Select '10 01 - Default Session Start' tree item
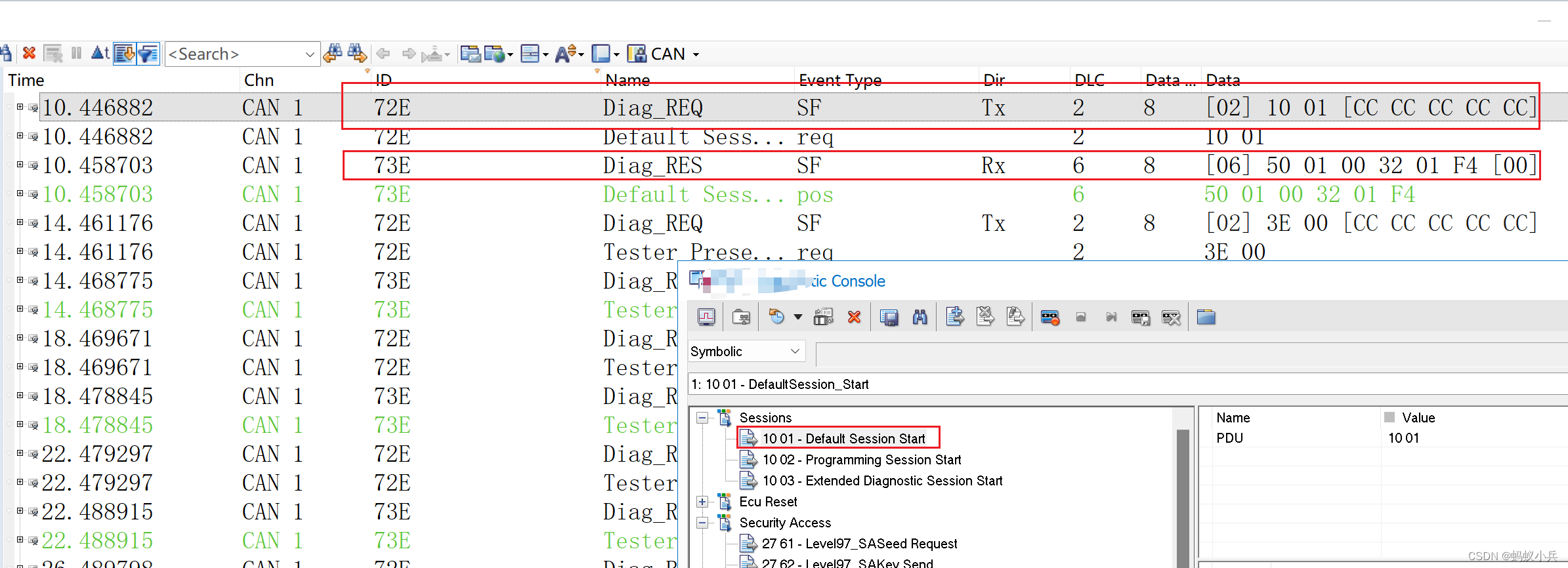1568x568 pixels. [843, 439]
